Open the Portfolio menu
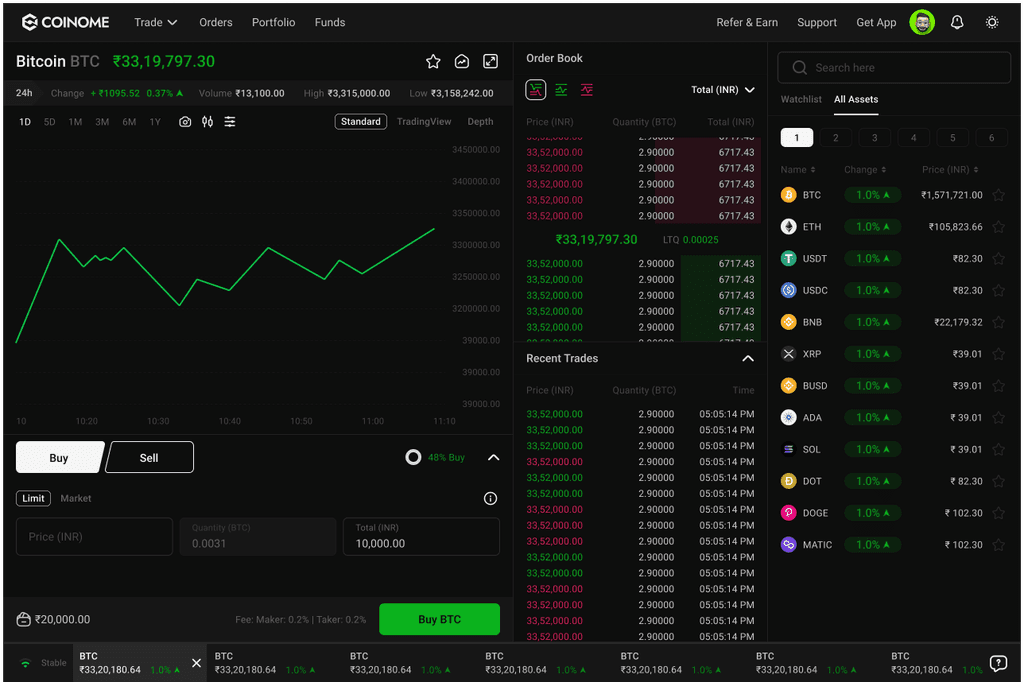 click(274, 22)
